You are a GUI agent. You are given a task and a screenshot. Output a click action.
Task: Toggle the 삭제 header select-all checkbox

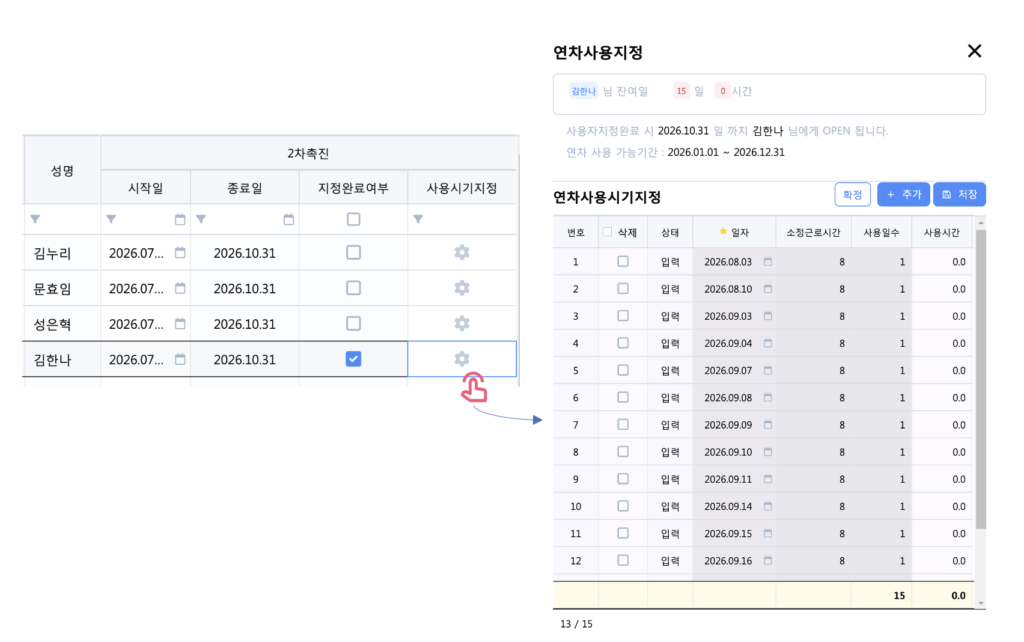pos(607,232)
